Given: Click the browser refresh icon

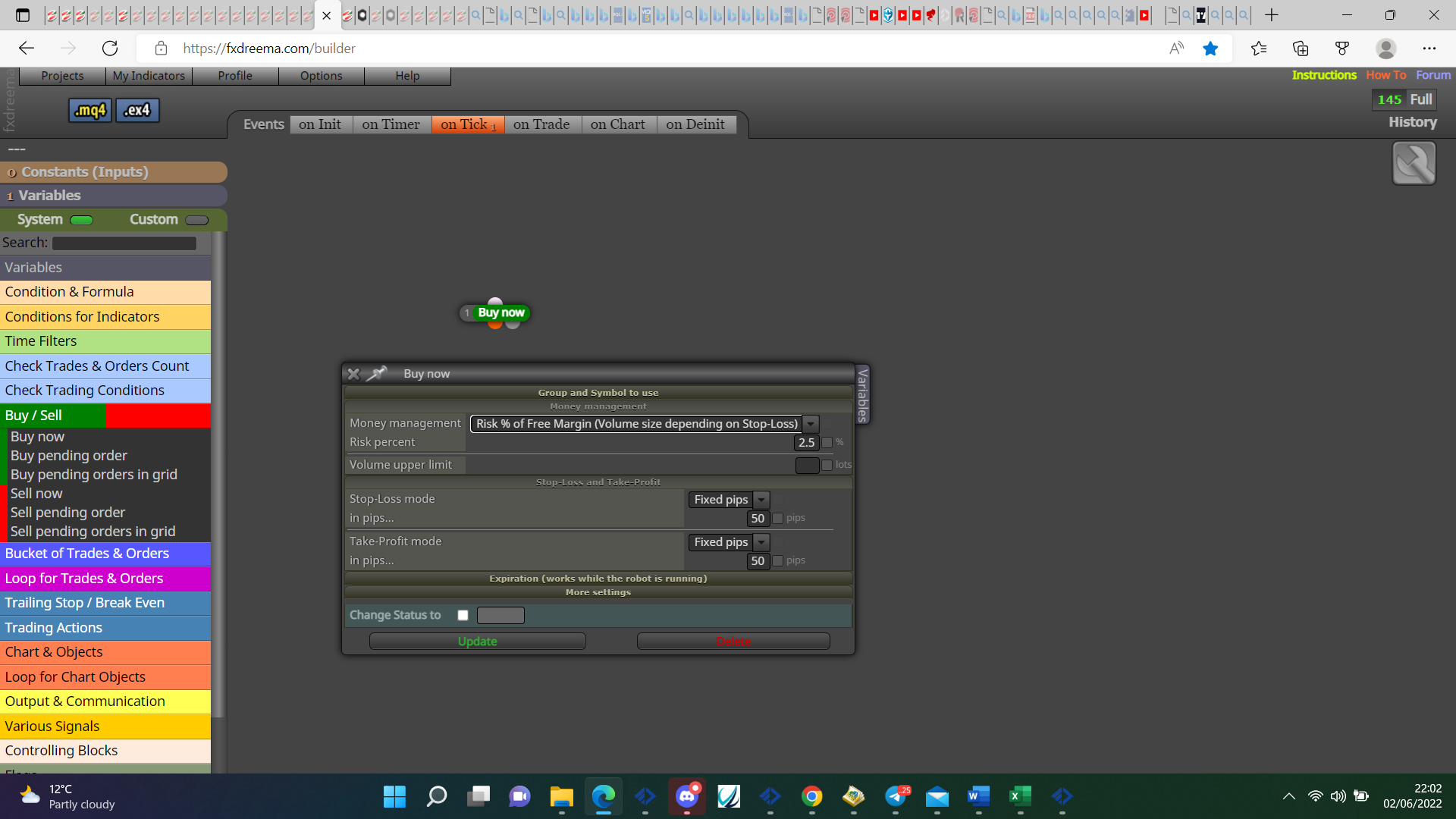Looking at the screenshot, I should [110, 49].
